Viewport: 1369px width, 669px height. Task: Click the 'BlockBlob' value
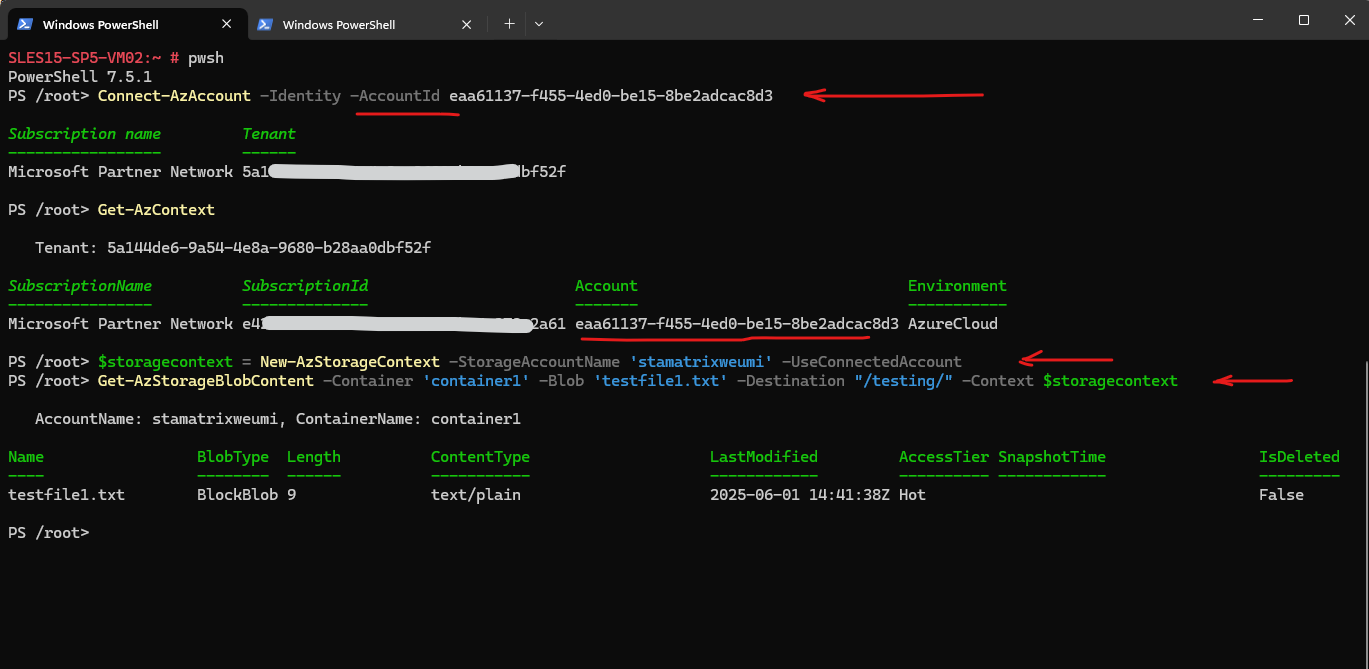[237, 495]
